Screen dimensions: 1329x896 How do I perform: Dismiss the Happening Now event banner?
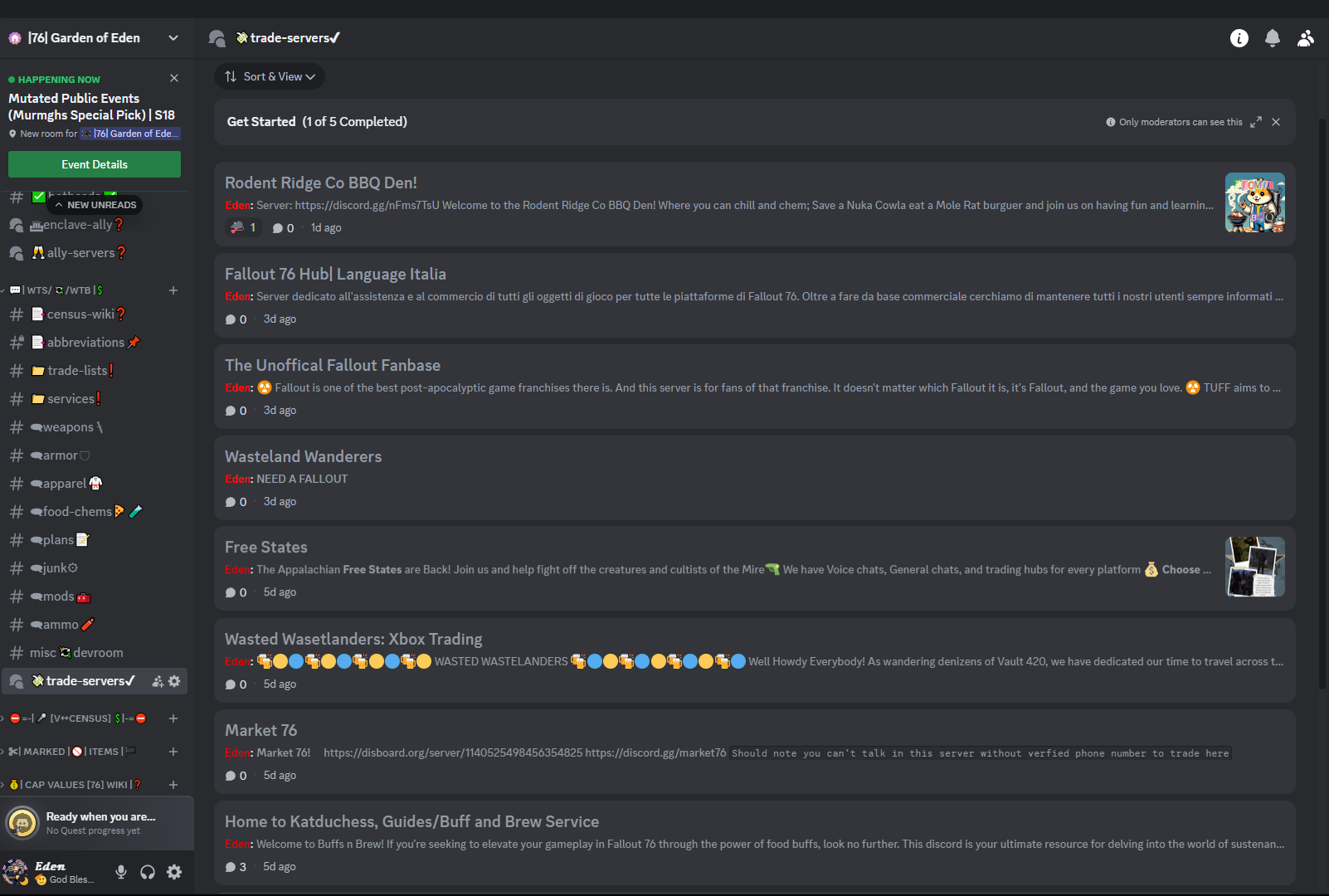174,78
